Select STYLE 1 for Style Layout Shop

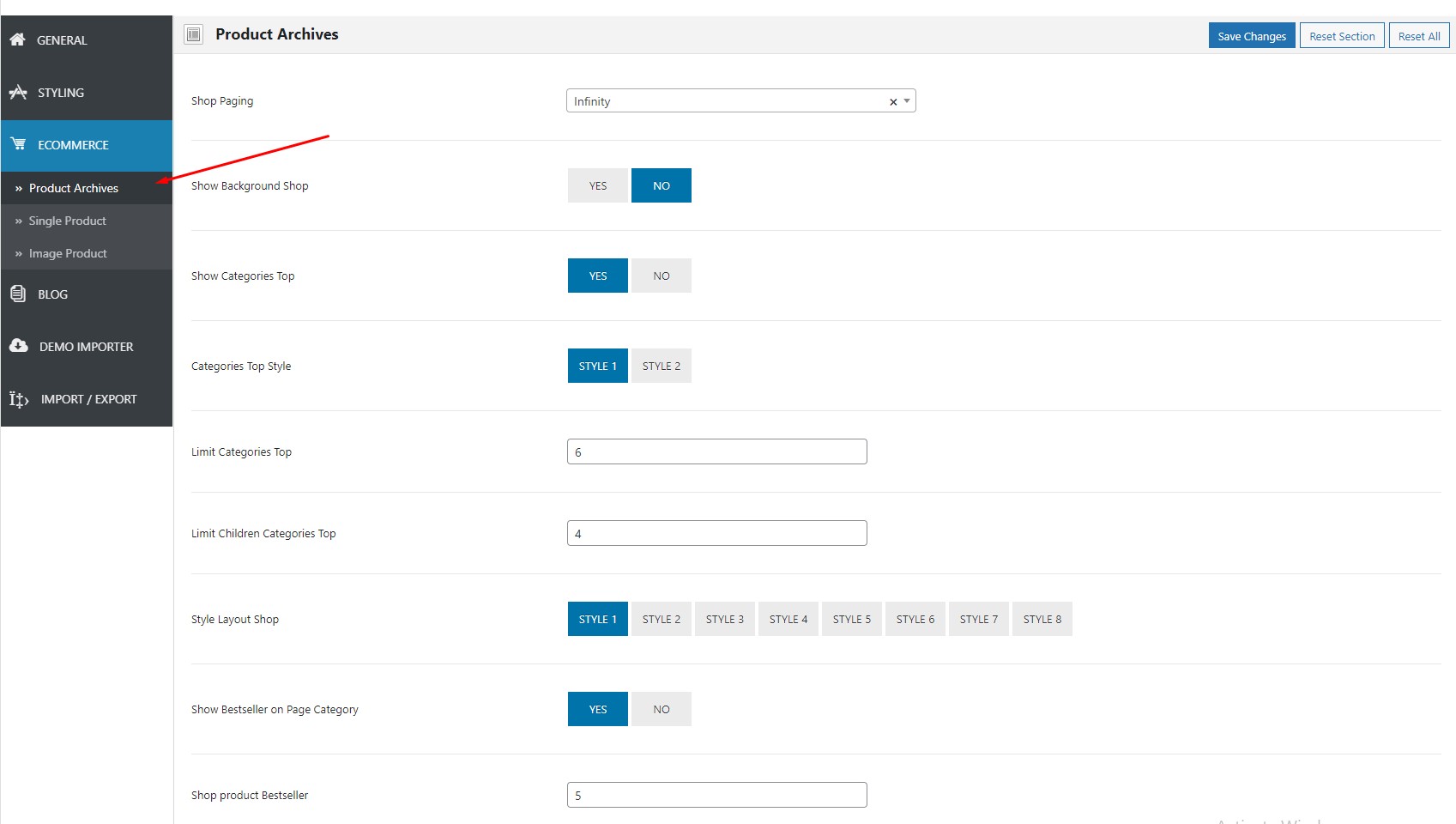click(x=598, y=619)
